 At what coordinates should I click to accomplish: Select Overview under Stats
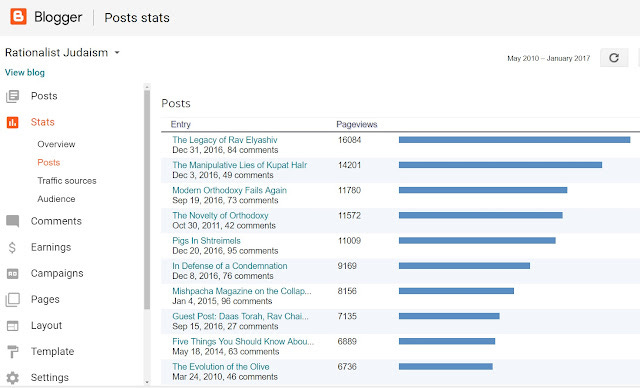[x=56, y=144]
